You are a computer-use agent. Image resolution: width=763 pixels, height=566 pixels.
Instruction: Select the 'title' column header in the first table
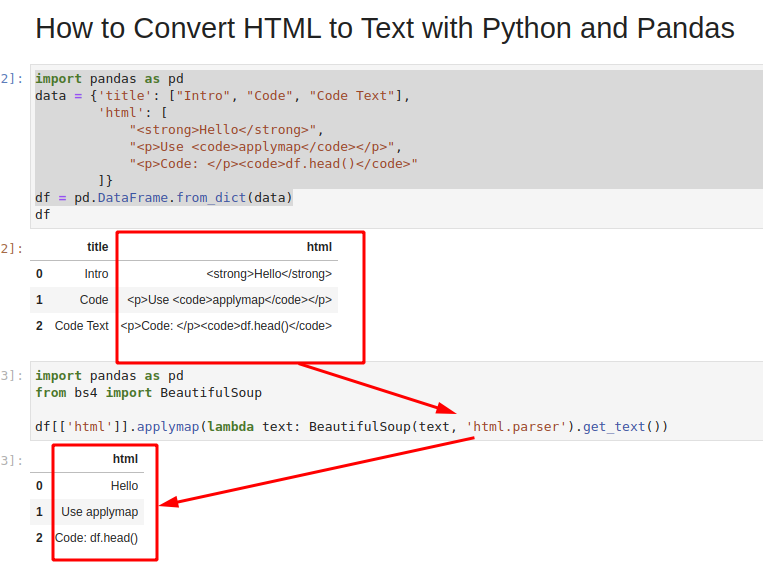pos(97,247)
